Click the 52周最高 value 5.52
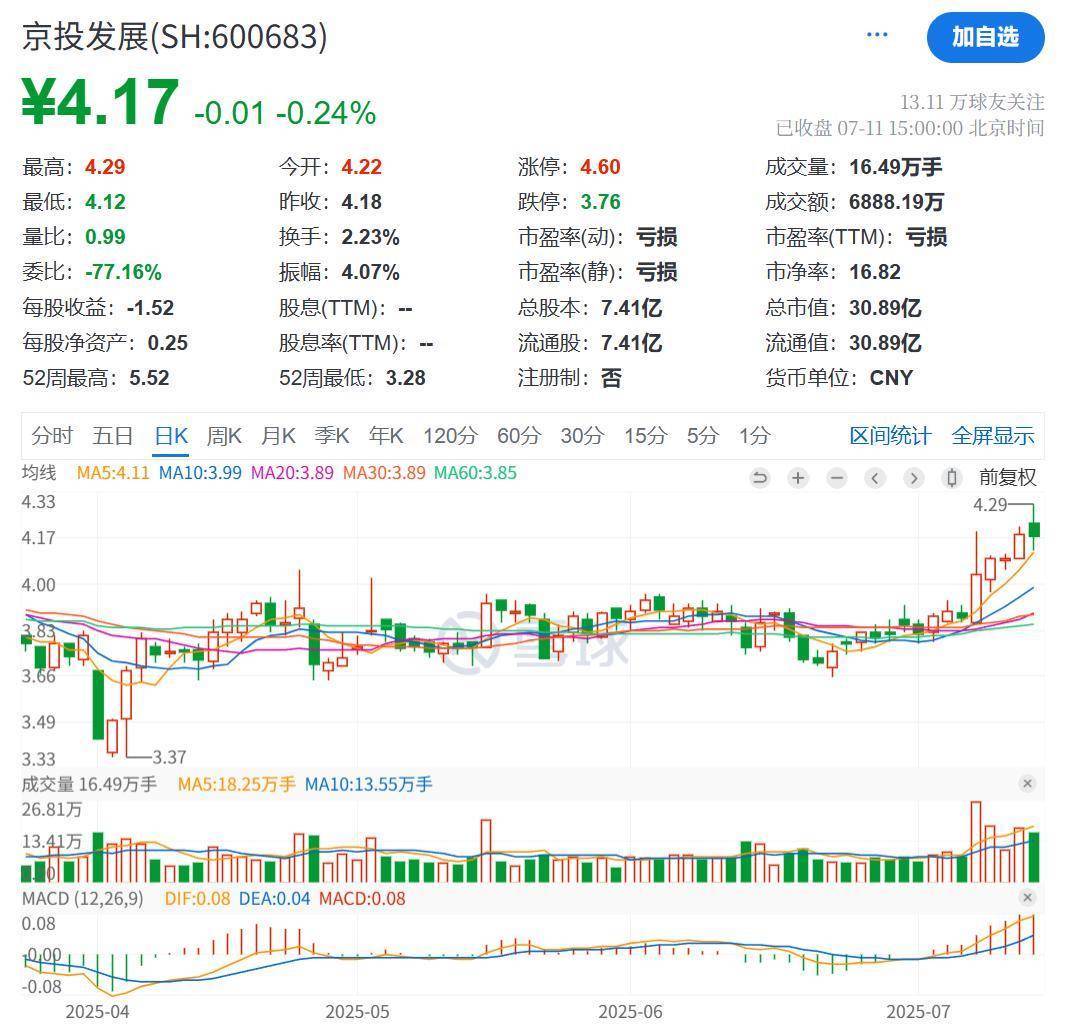Image resolution: width=1067 pixels, height=1035 pixels. click(x=149, y=378)
